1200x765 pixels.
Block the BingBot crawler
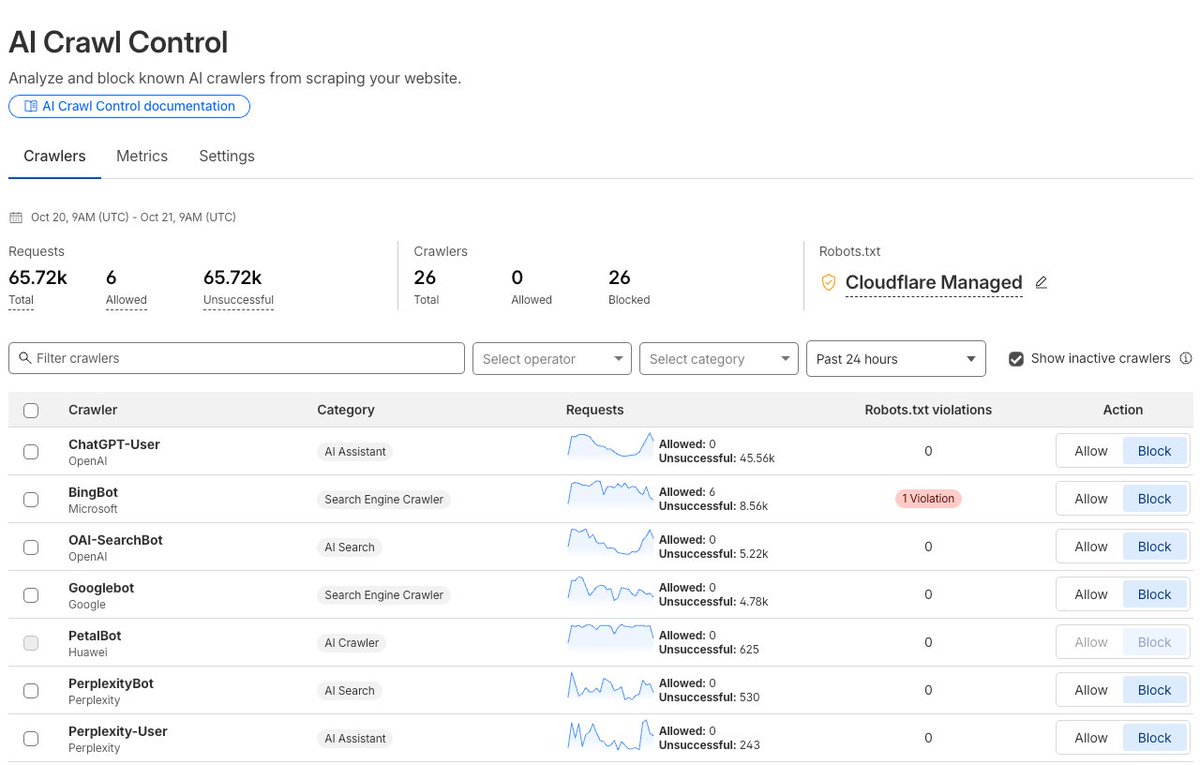pos(1154,499)
